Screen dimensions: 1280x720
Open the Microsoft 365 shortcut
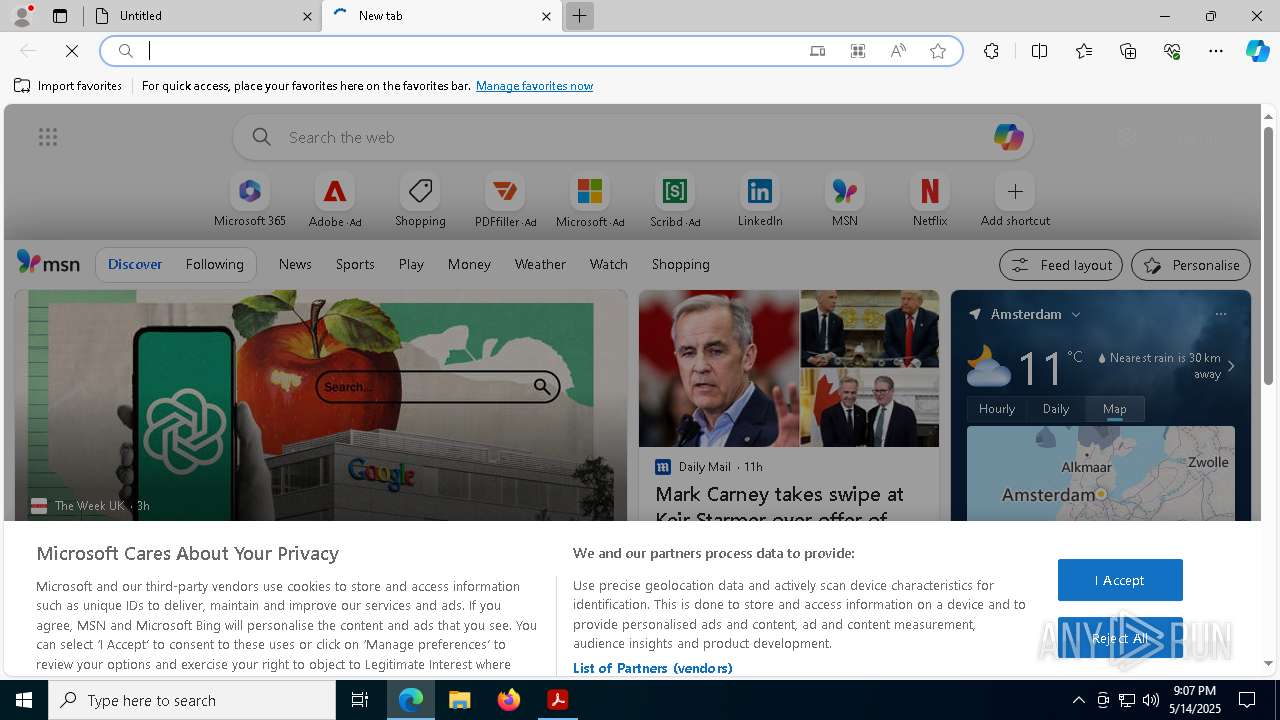[x=250, y=200]
